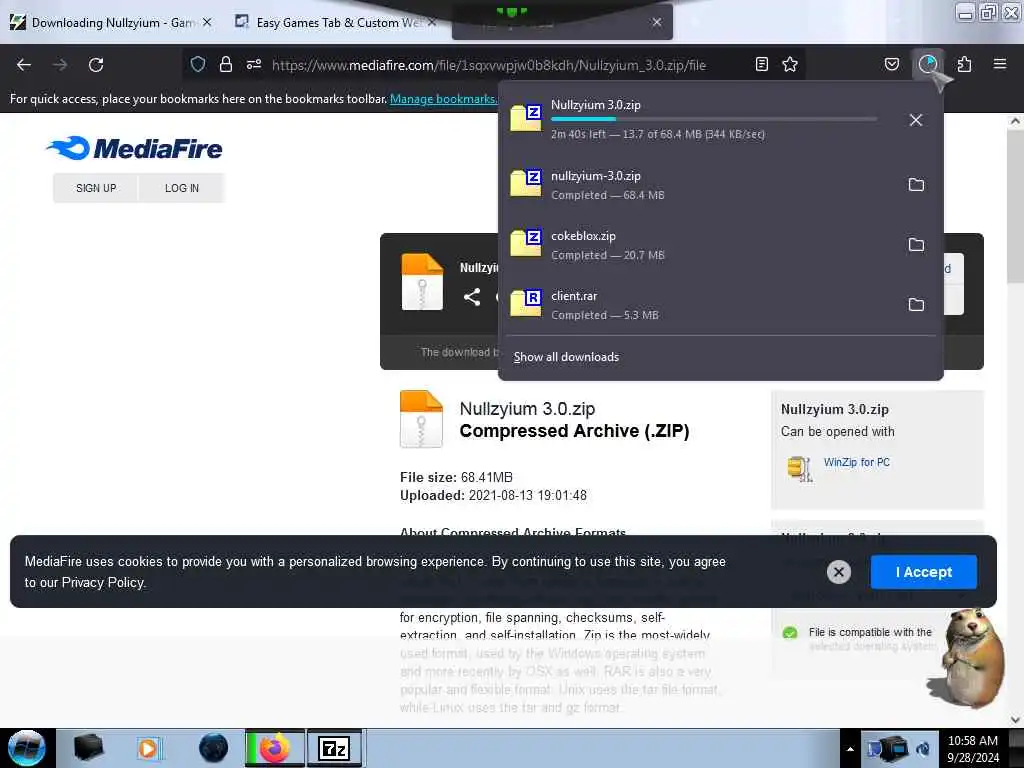Click the share icon in download box
Viewport: 1024px width, 768px height.
click(x=472, y=297)
